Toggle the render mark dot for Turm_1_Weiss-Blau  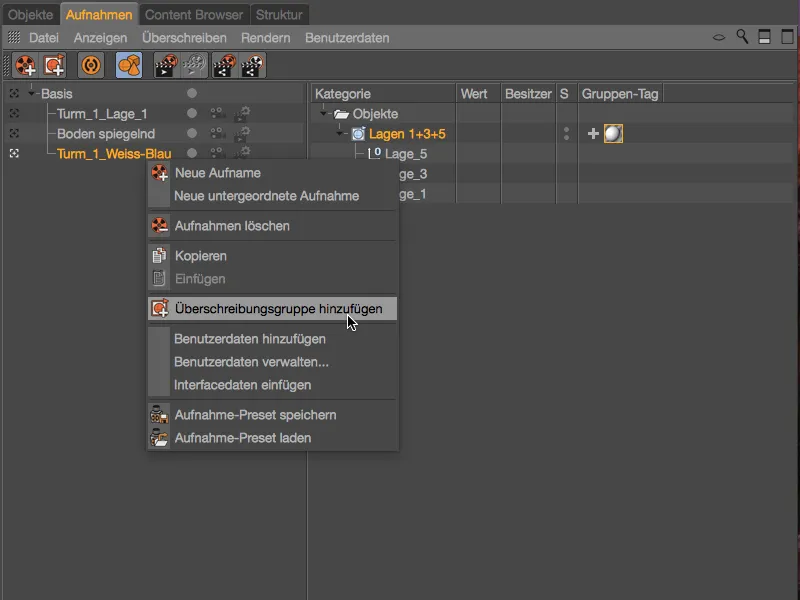click(192, 153)
